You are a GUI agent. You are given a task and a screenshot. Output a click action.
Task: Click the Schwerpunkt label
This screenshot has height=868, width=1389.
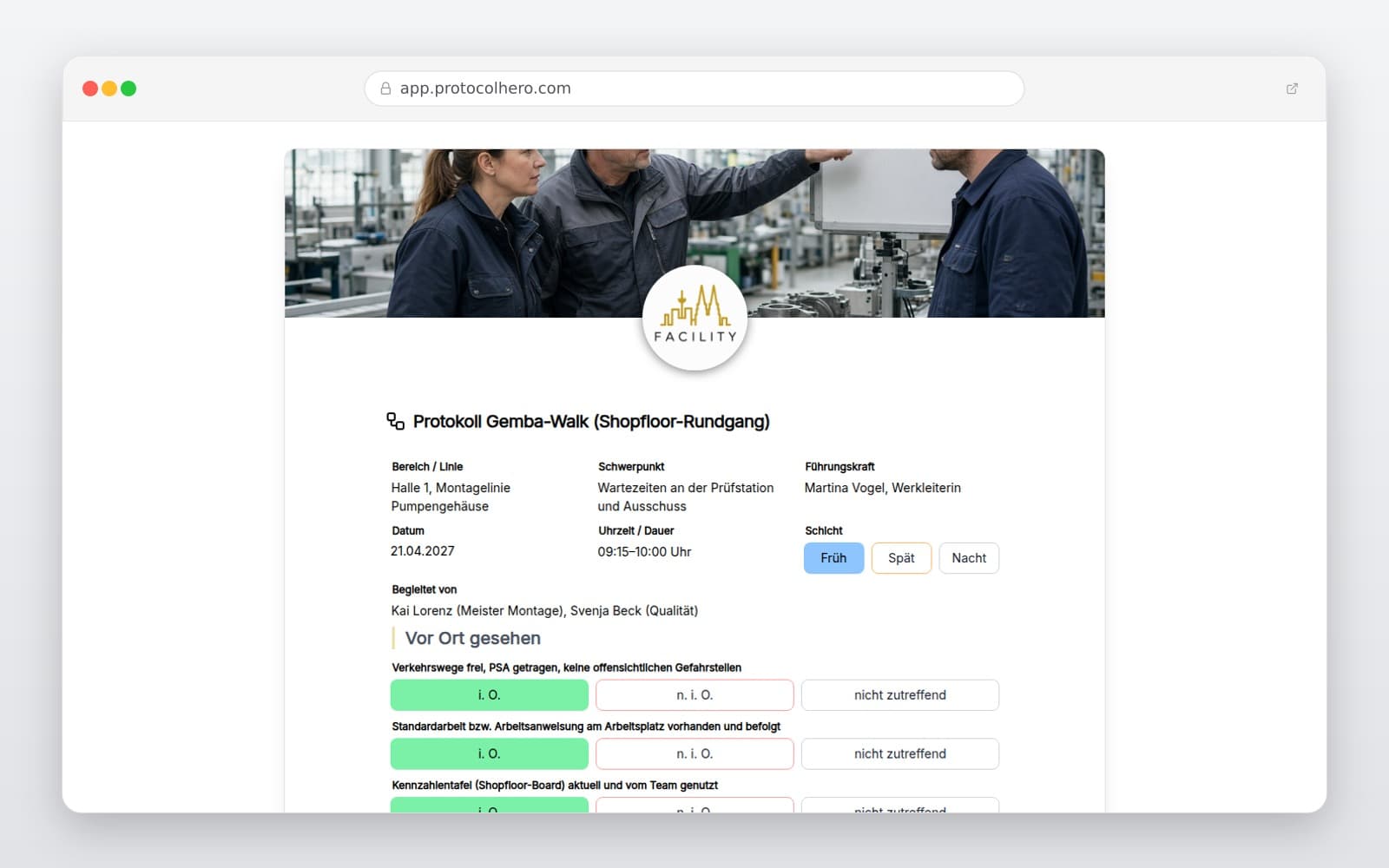tap(631, 467)
